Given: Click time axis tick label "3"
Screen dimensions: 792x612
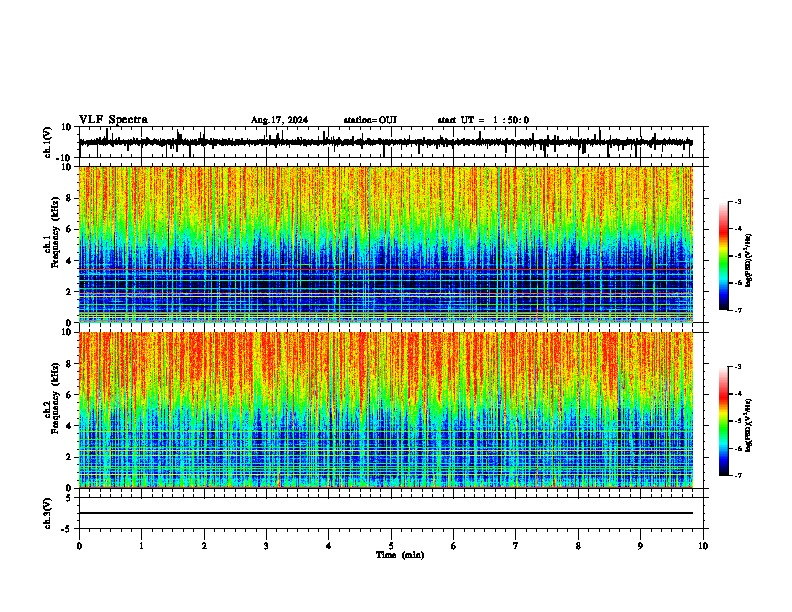Looking at the screenshot, I should 266,546.
